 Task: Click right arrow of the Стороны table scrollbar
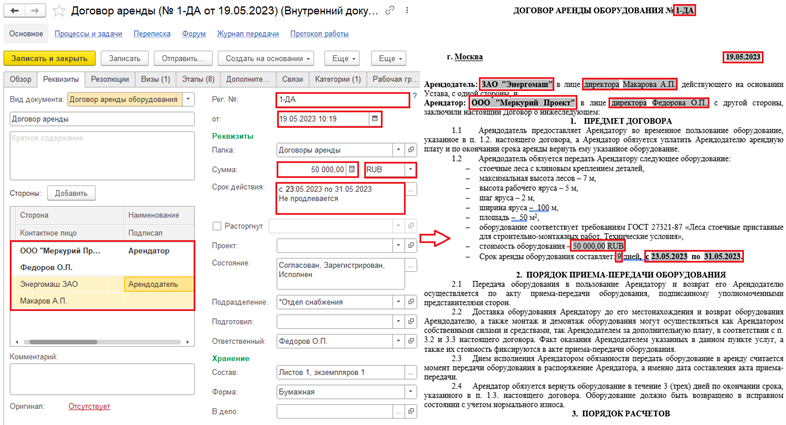pos(187,342)
